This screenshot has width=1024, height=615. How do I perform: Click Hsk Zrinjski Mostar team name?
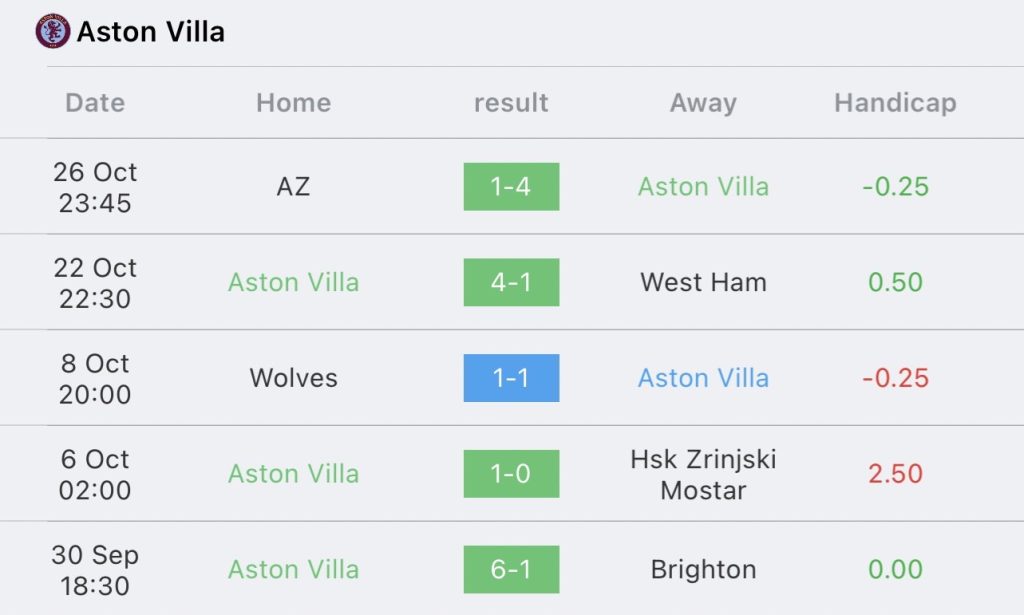pos(703,474)
